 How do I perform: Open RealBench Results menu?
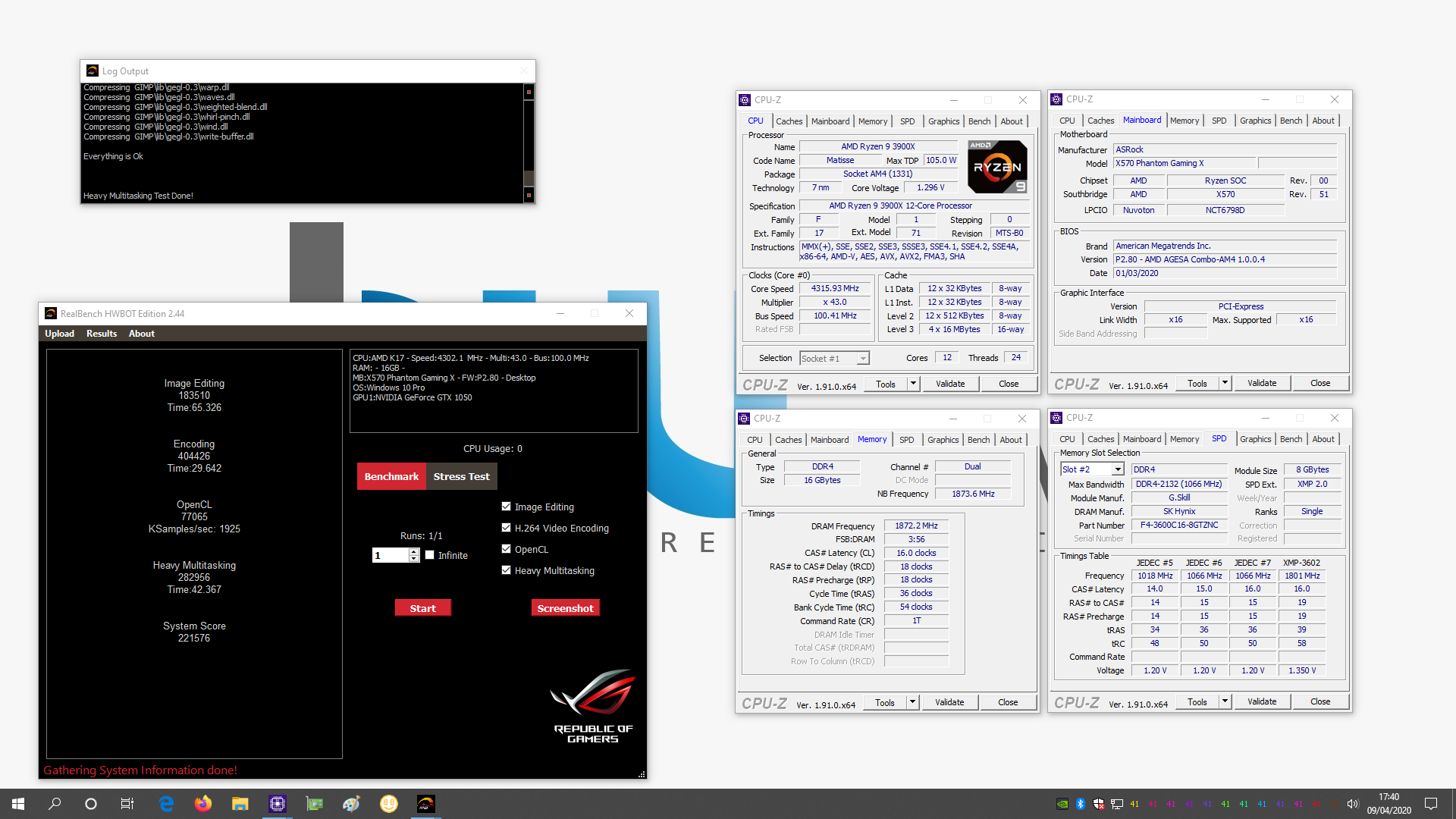point(102,334)
